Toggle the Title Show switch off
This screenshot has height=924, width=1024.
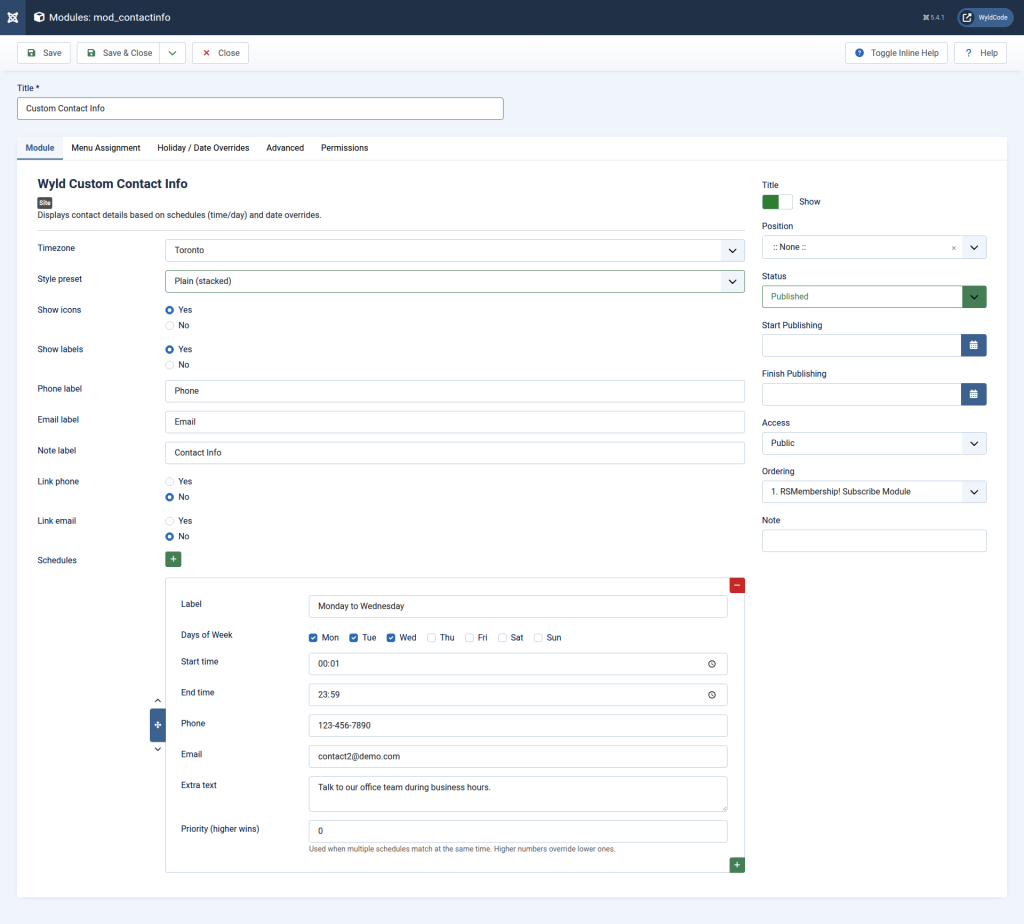776,201
